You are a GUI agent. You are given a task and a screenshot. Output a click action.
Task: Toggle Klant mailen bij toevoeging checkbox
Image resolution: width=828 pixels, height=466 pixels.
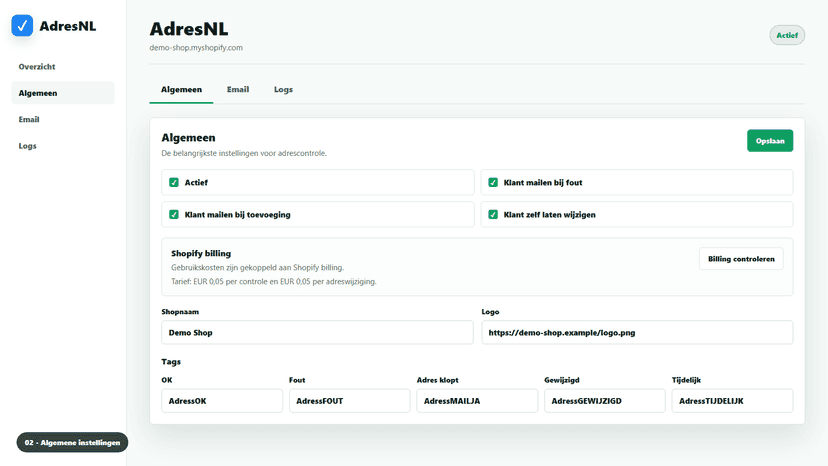tap(174, 215)
